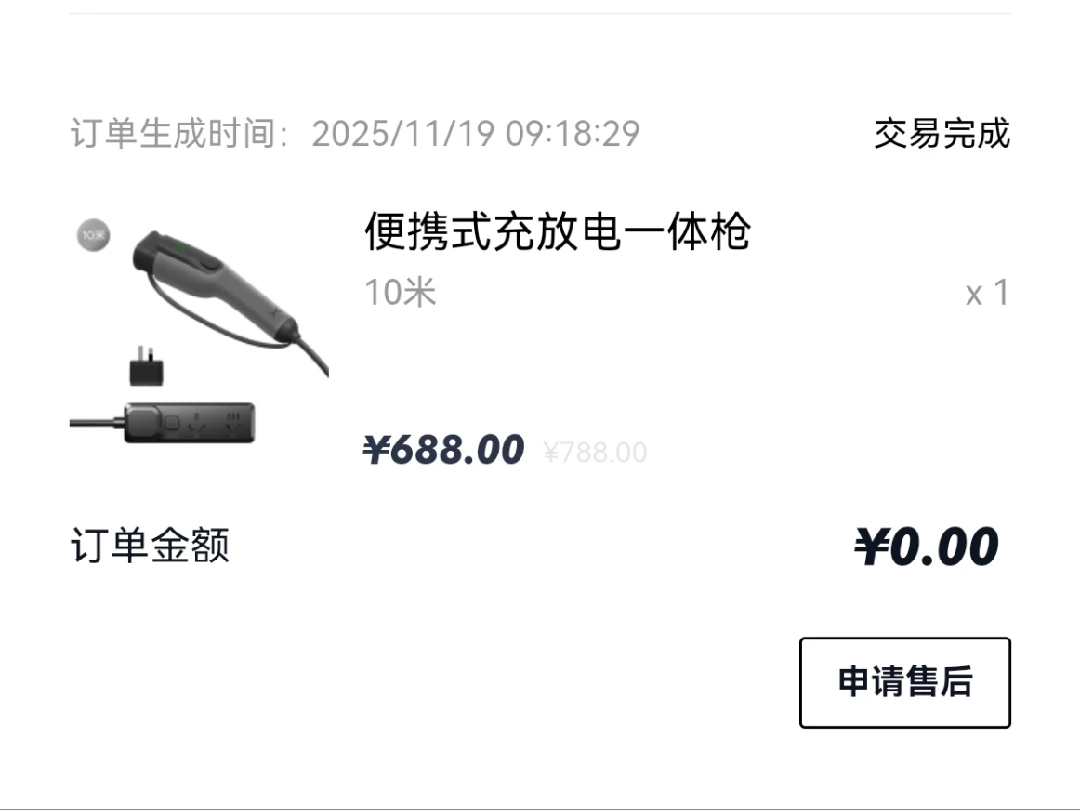The height and width of the screenshot is (810, 1080).
Task: Click the ¥688.00 discounted price
Action: (444, 450)
